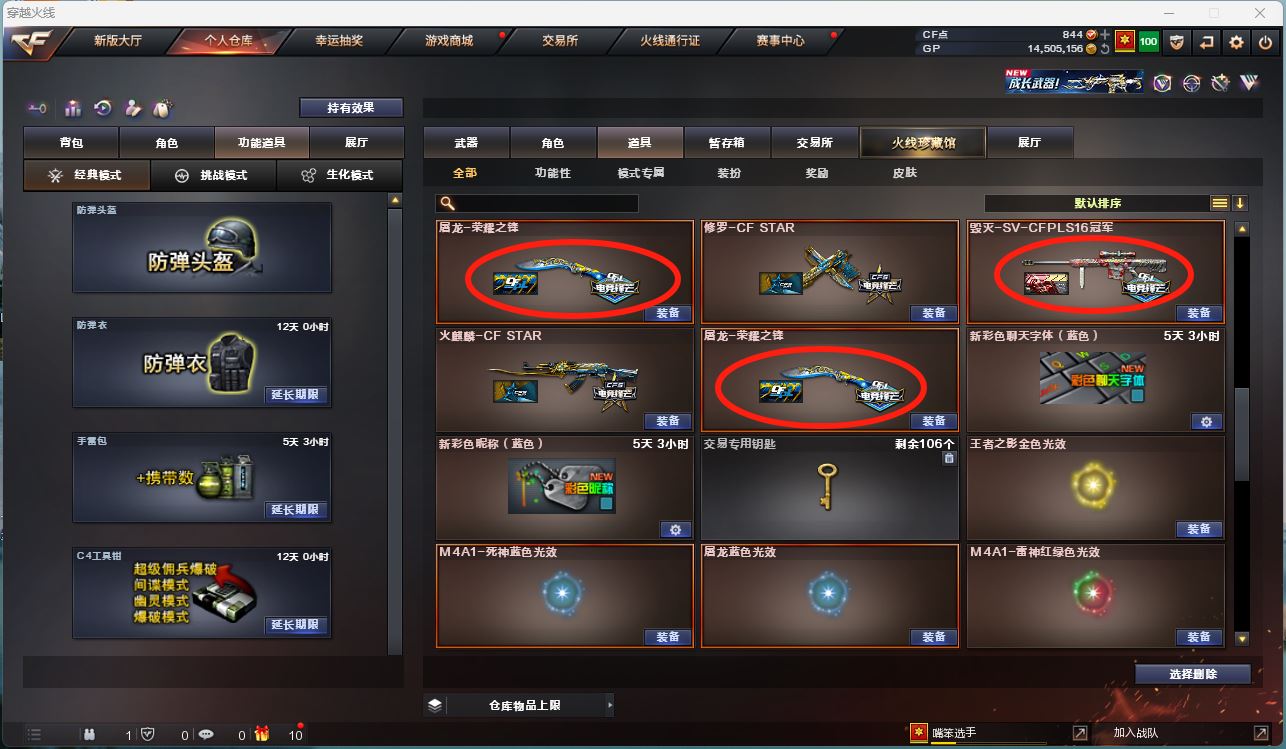Click the return arrow icon in top bar
Viewport: 1286px width, 749px height.
pyautogui.click(x=1207, y=42)
